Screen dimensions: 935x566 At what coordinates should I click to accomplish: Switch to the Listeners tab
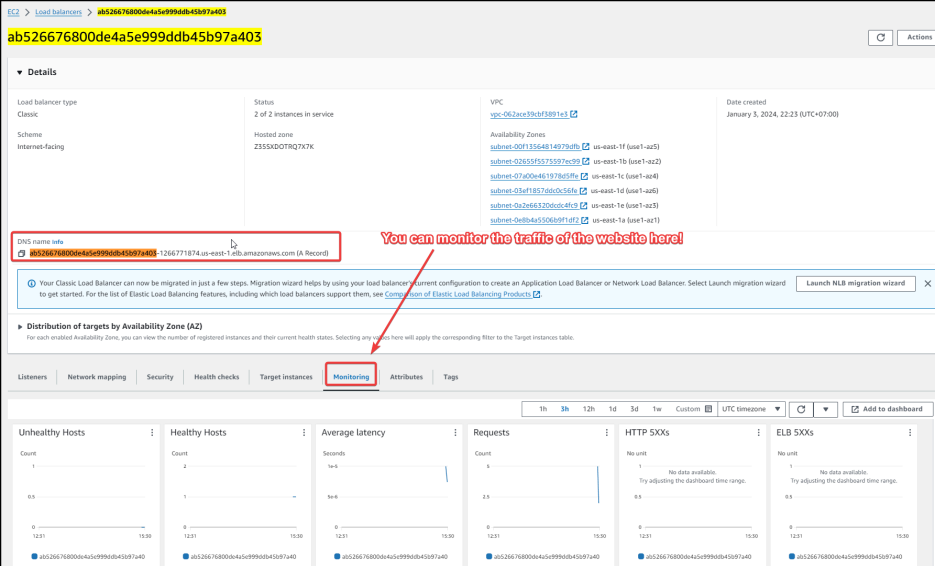32,377
